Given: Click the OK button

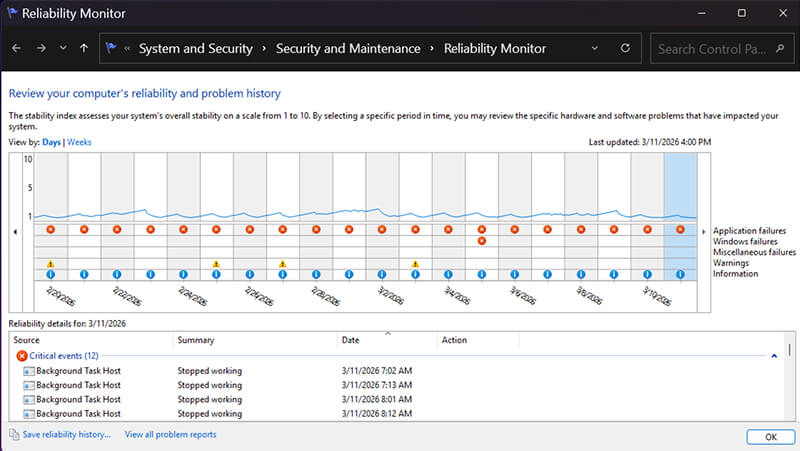Looking at the screenshot, I should point(770,437).
